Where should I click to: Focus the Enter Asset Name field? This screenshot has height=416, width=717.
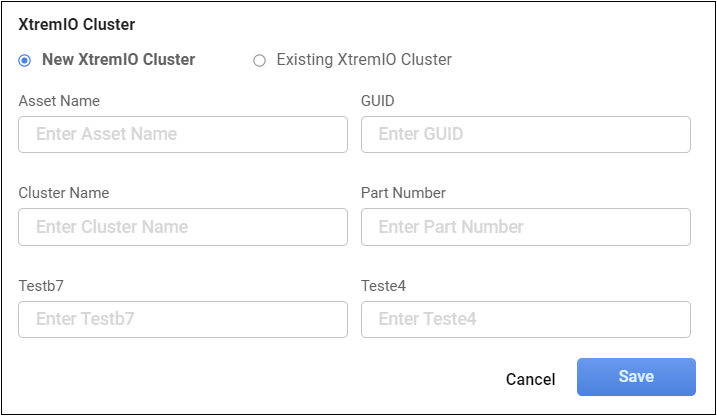[183, 134]
